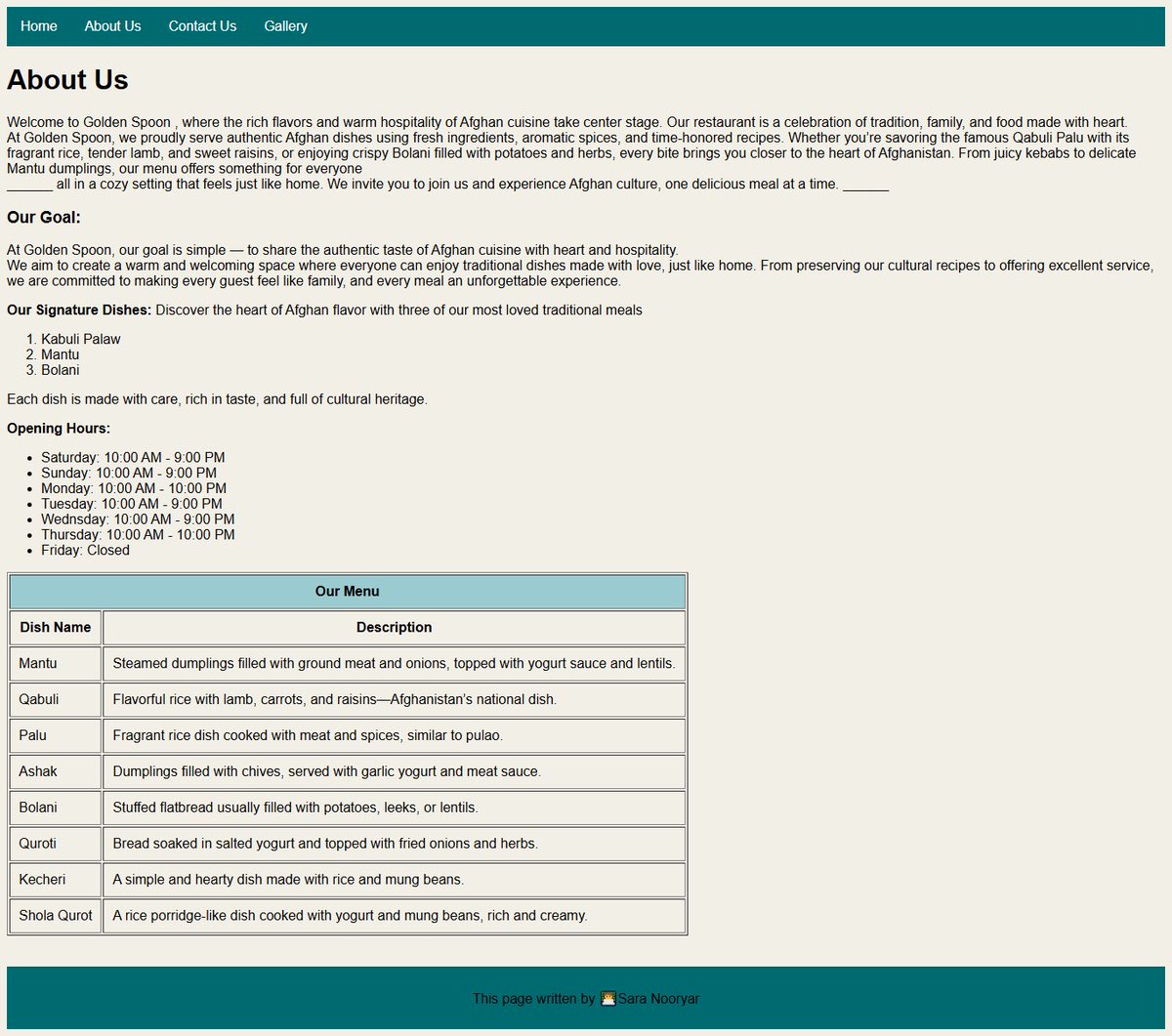
Task: Click the Bolani cell in the menu table
Action: click(56, 808)
